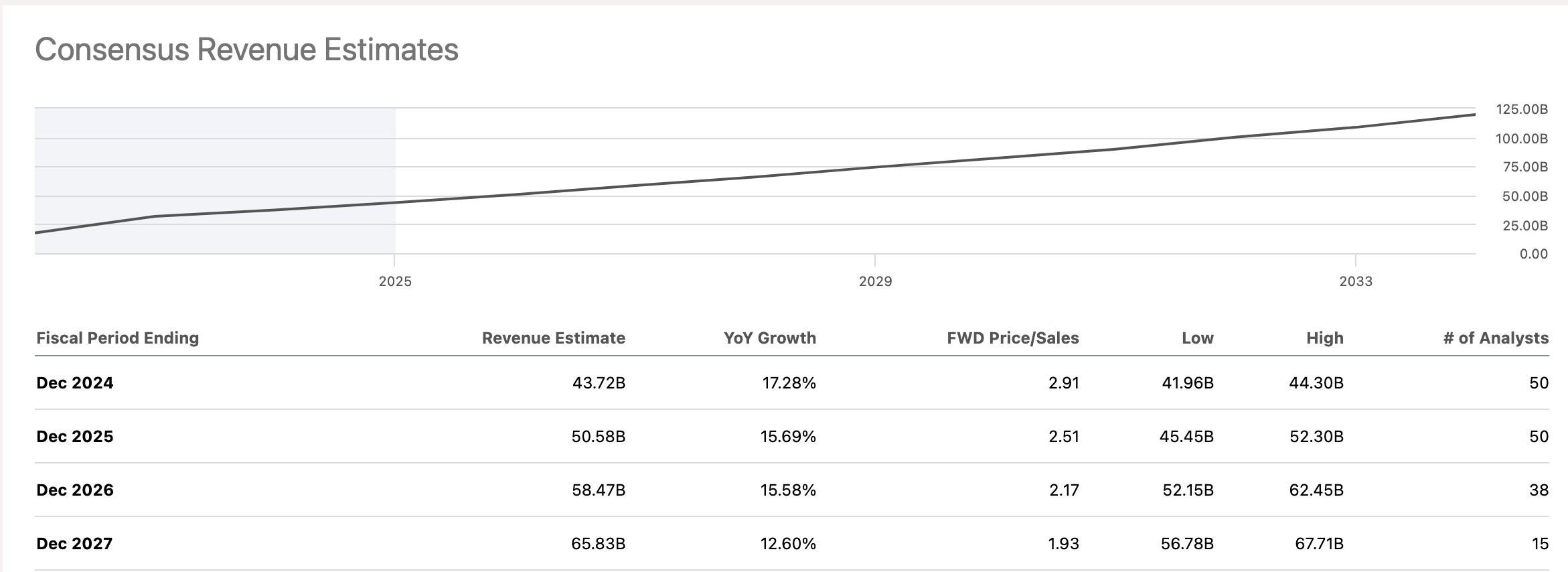Select the Dec 2025 row label
Screen dimensions: 1568x572
point(75,437)
